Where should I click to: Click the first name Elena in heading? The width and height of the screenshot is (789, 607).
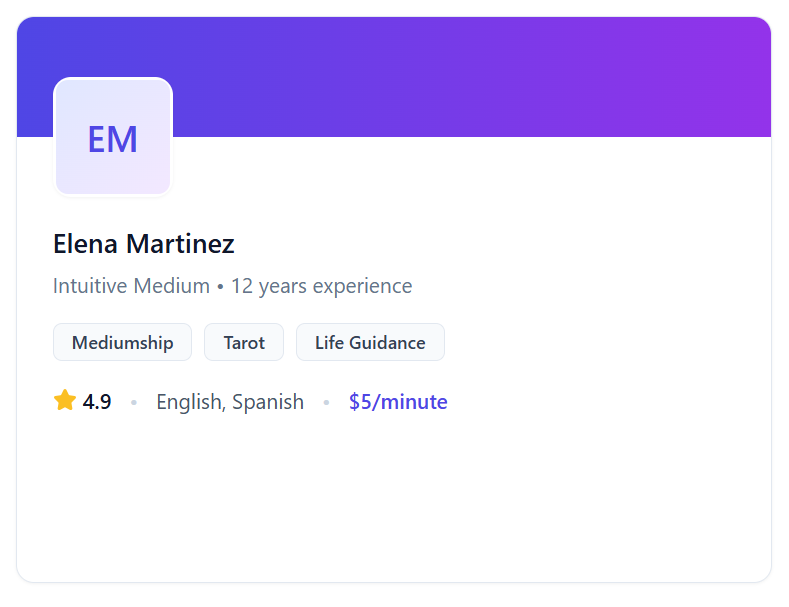[84, 244]
